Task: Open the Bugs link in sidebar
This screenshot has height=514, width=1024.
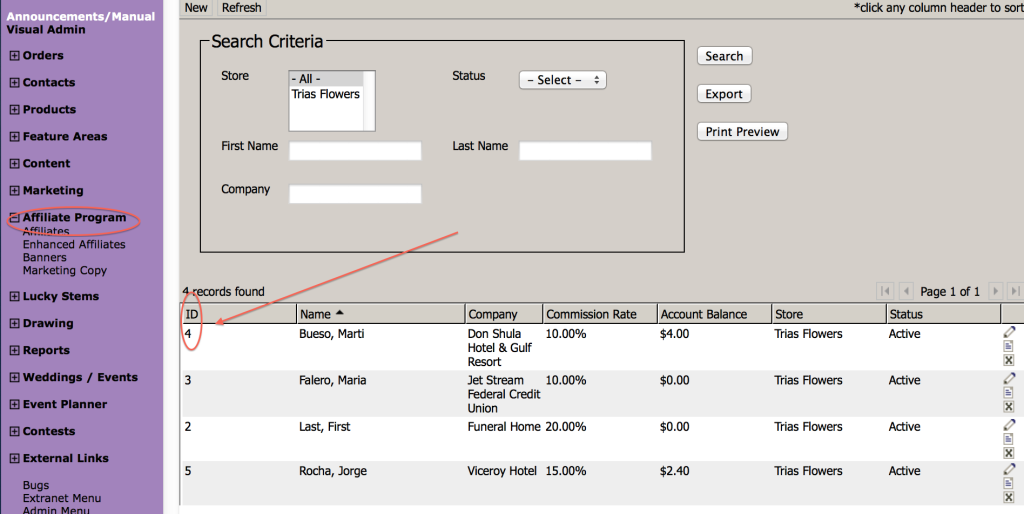Action: pos(36,485)
